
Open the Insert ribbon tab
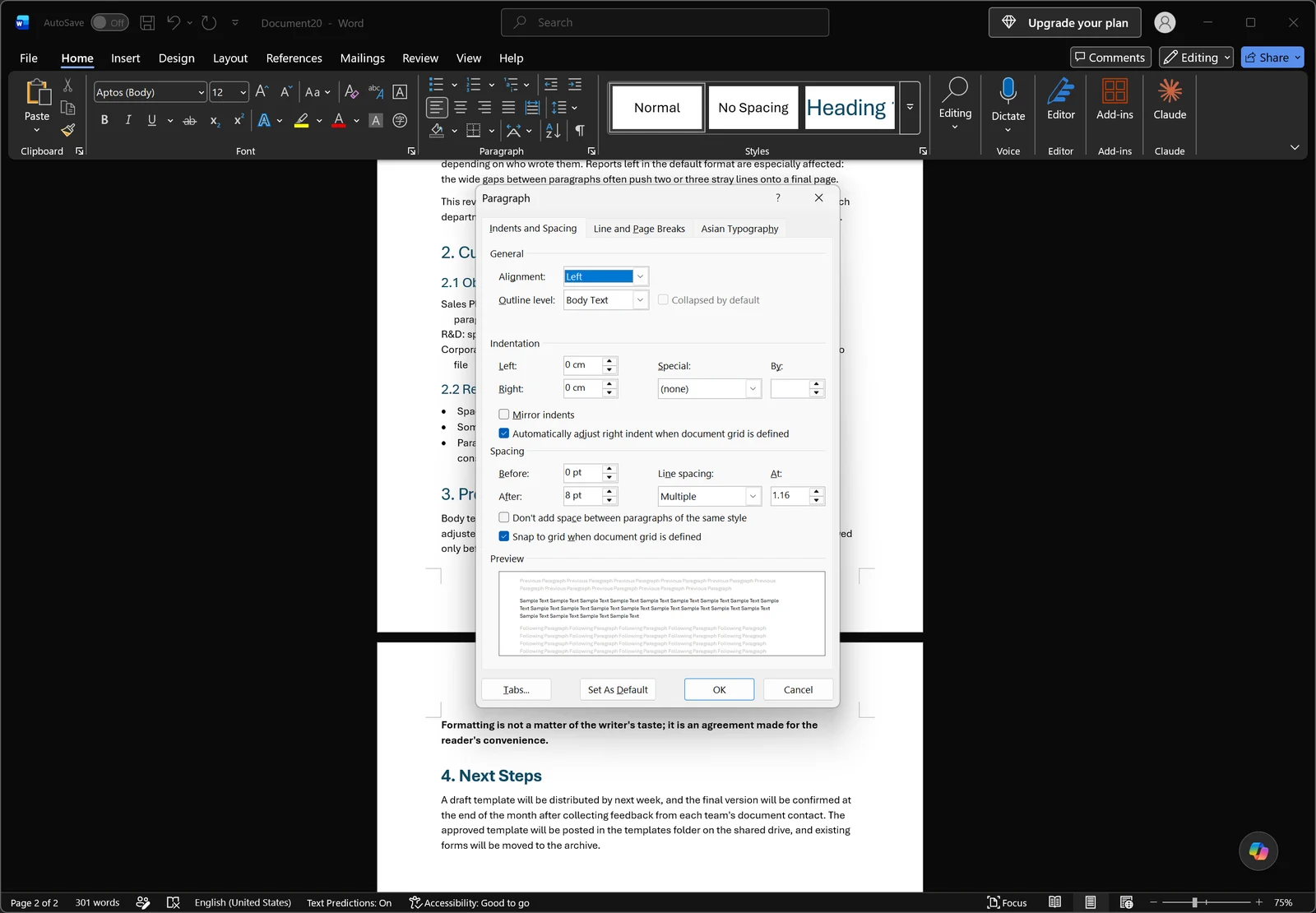126,58
